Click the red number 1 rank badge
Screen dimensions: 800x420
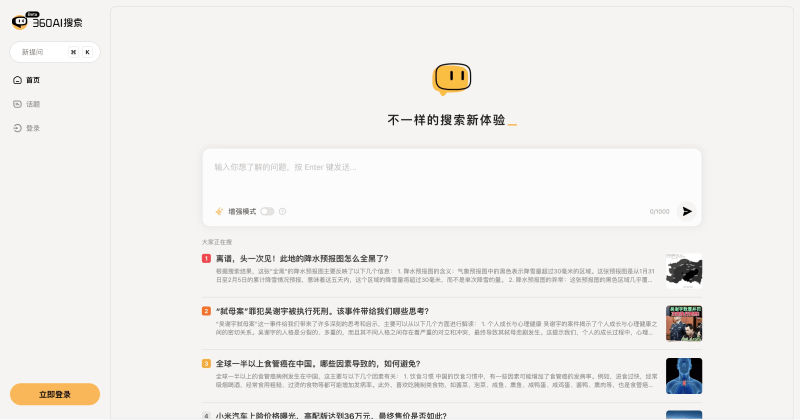point(206,259)
